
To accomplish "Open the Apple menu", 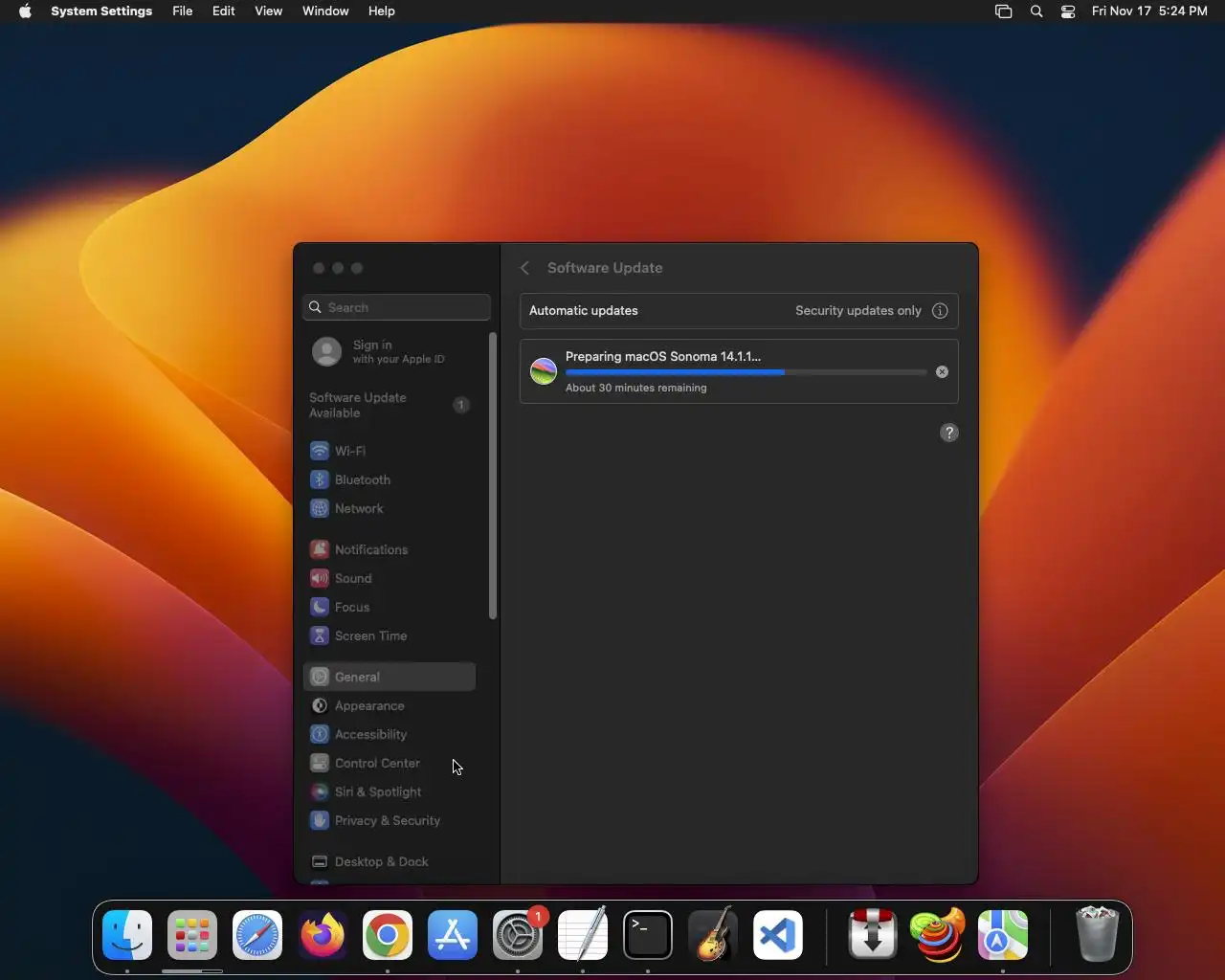I will click(x=25, y=11).
